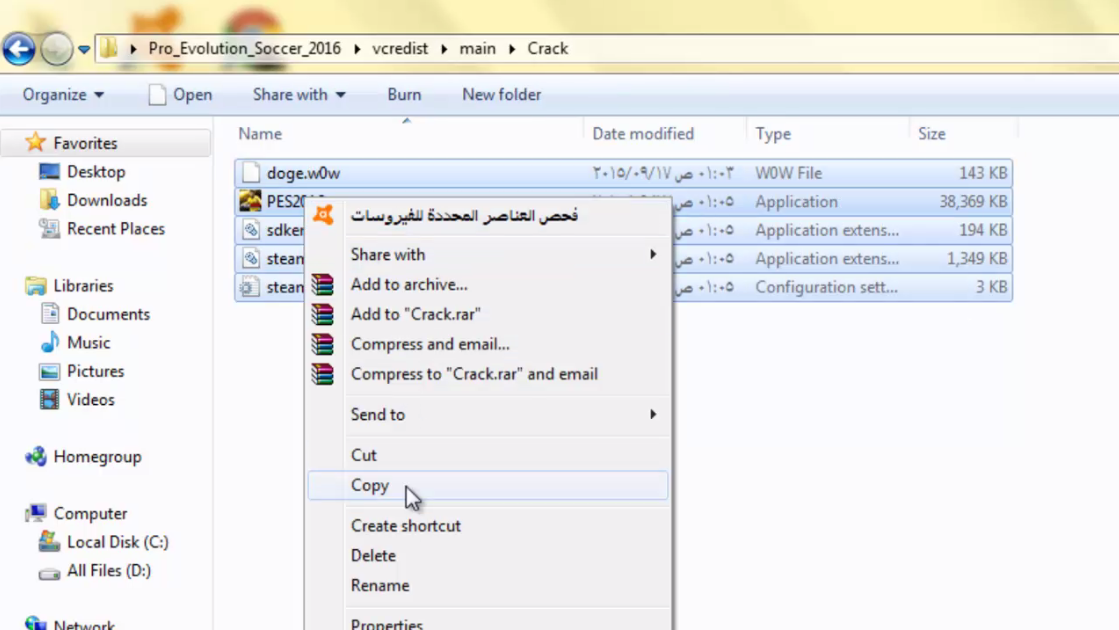
Task: Expand the arrow after Pro_Evolution_Soccer_2016 breadcrumb
Action: 357,49
